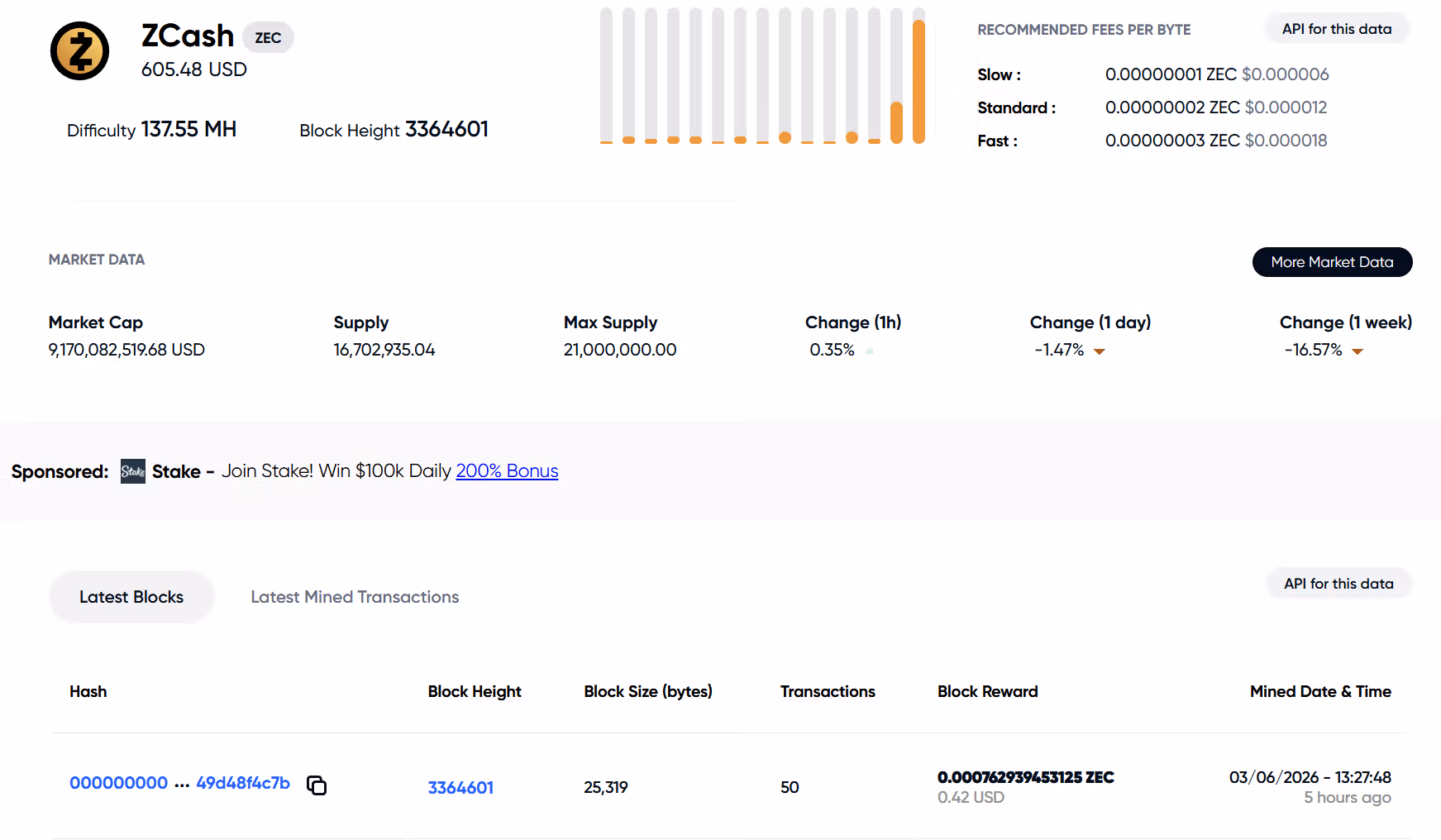Click the Hash column header
This screenshot has height=840, width=1441.
point(88,692)
